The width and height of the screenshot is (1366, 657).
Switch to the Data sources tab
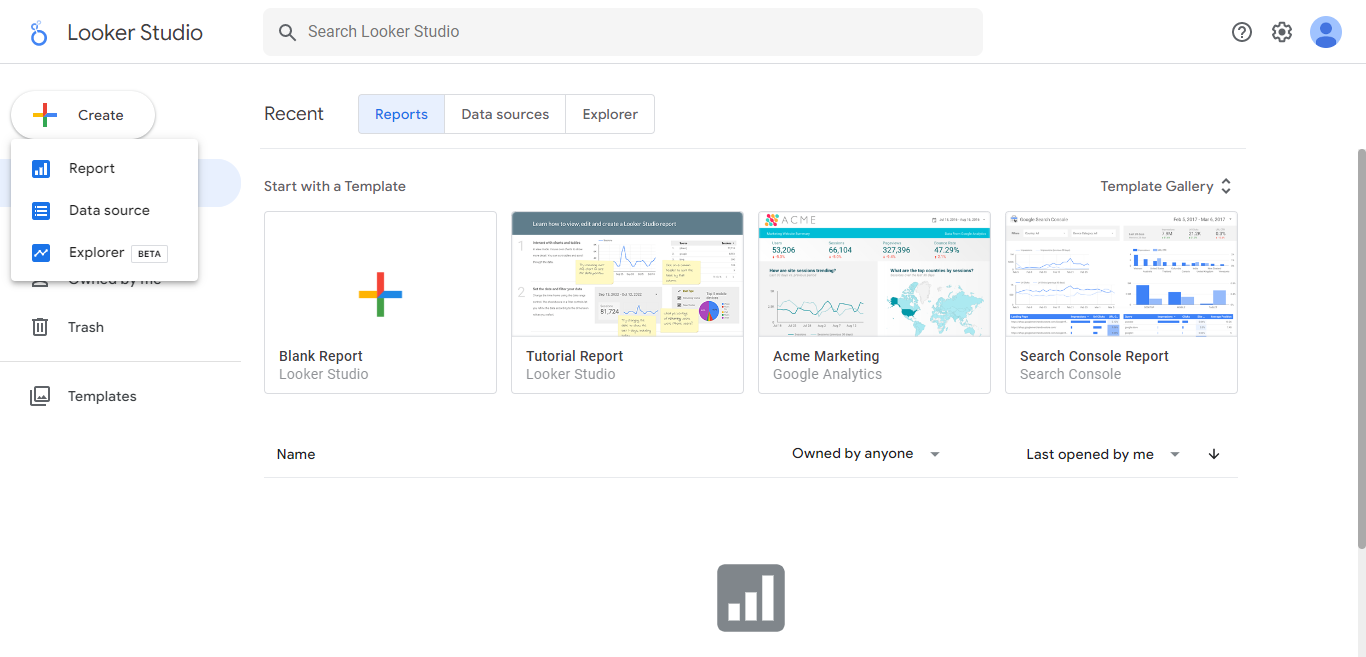505,114
